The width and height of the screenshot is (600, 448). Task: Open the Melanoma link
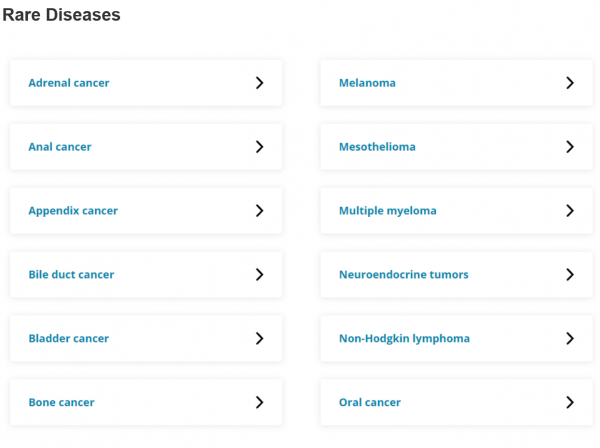(367, 83)
